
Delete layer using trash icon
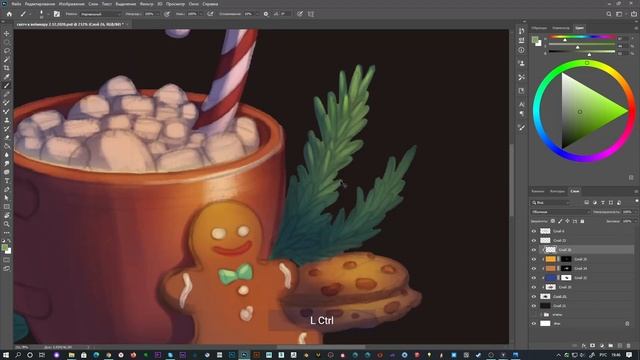629,346
